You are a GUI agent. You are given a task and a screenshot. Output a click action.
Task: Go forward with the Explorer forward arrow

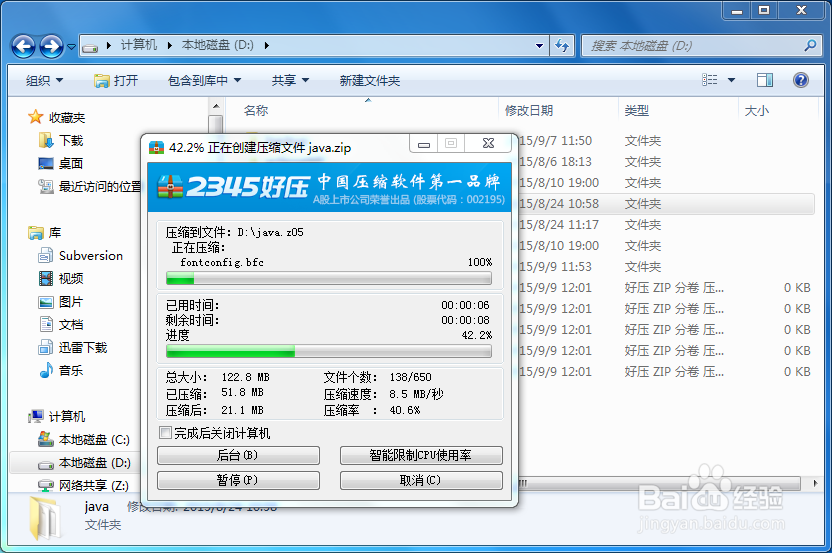(x=51, y=47)
